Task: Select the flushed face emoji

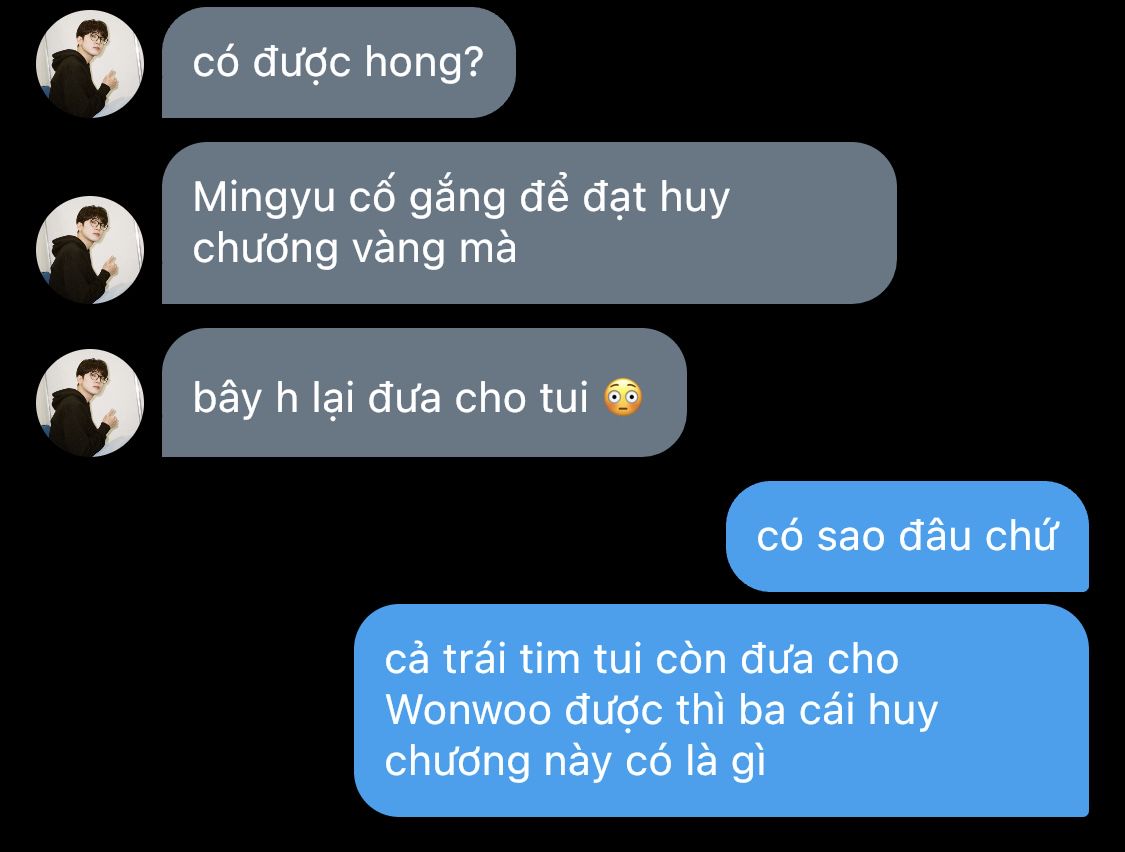Action: coord(622,397)
